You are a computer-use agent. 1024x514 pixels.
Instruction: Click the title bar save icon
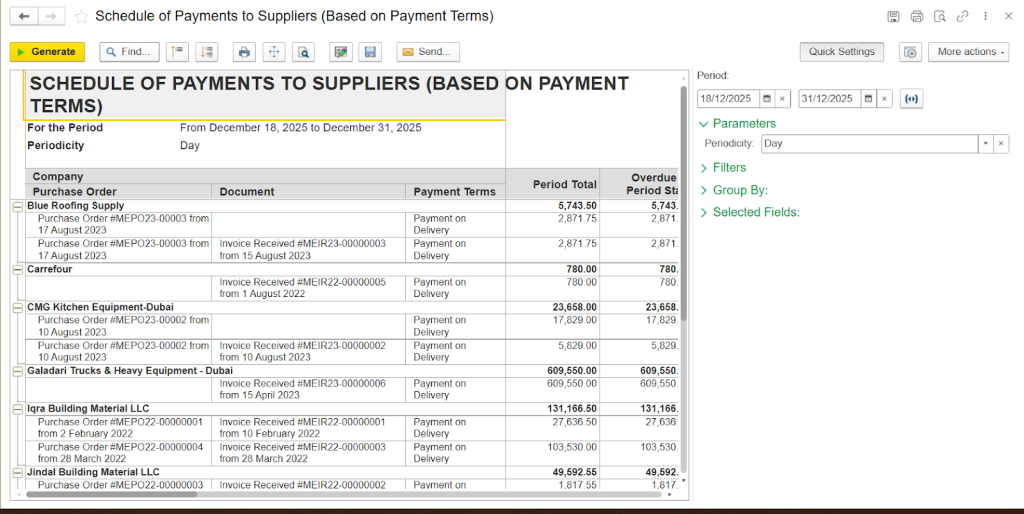pyautogui.click(x=893, y=16)
